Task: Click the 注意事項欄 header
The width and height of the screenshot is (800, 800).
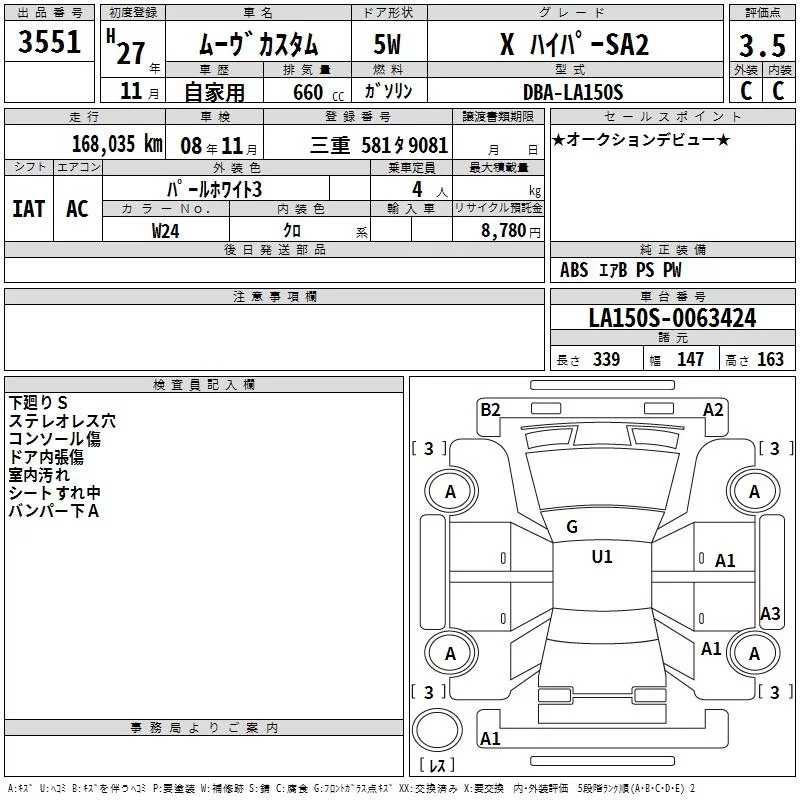Action: click(x=274, y=296)
